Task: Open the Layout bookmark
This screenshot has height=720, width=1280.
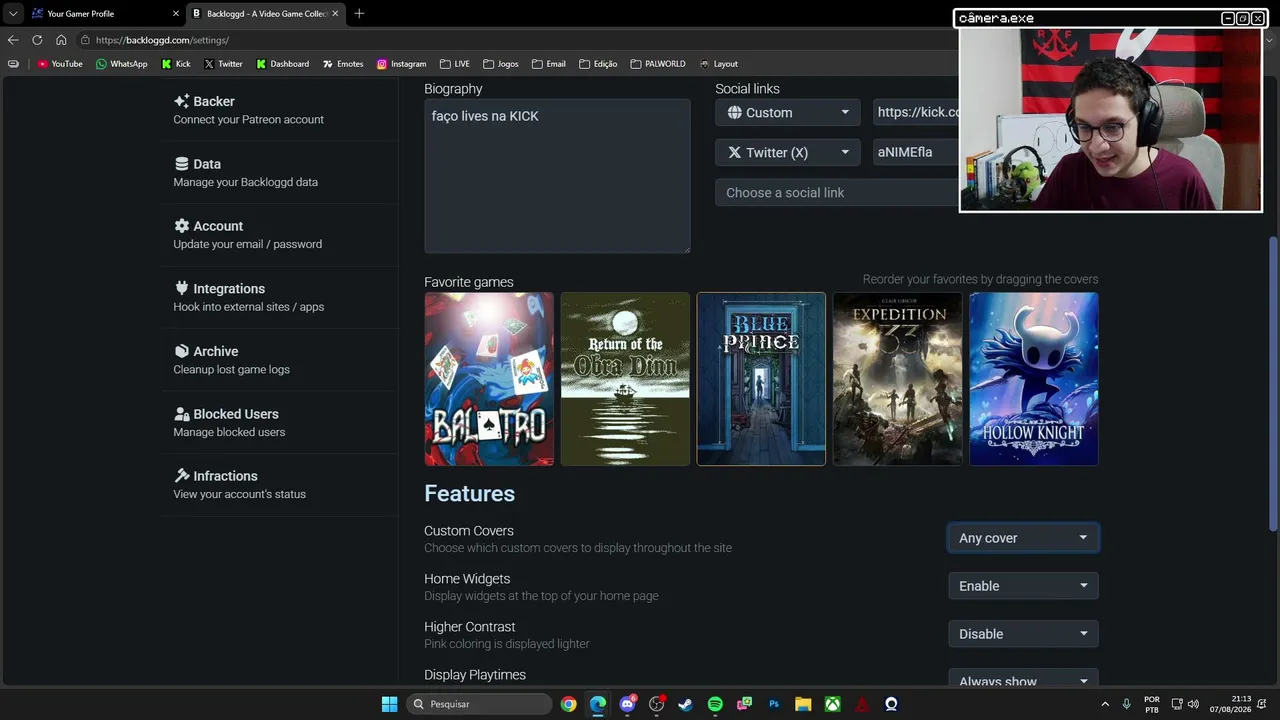Action: point(718,64)
